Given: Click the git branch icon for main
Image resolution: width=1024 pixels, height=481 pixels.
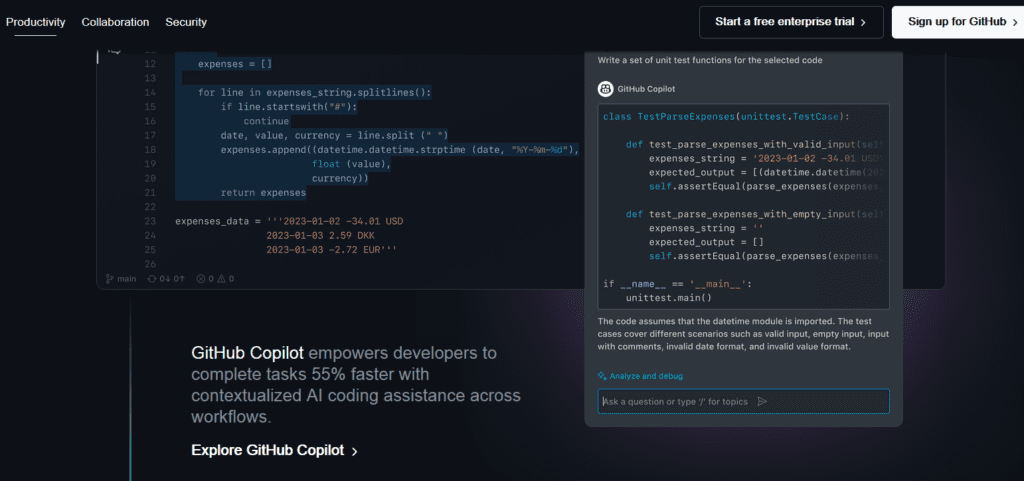Looking at the screenshot, I should [110, 279].
